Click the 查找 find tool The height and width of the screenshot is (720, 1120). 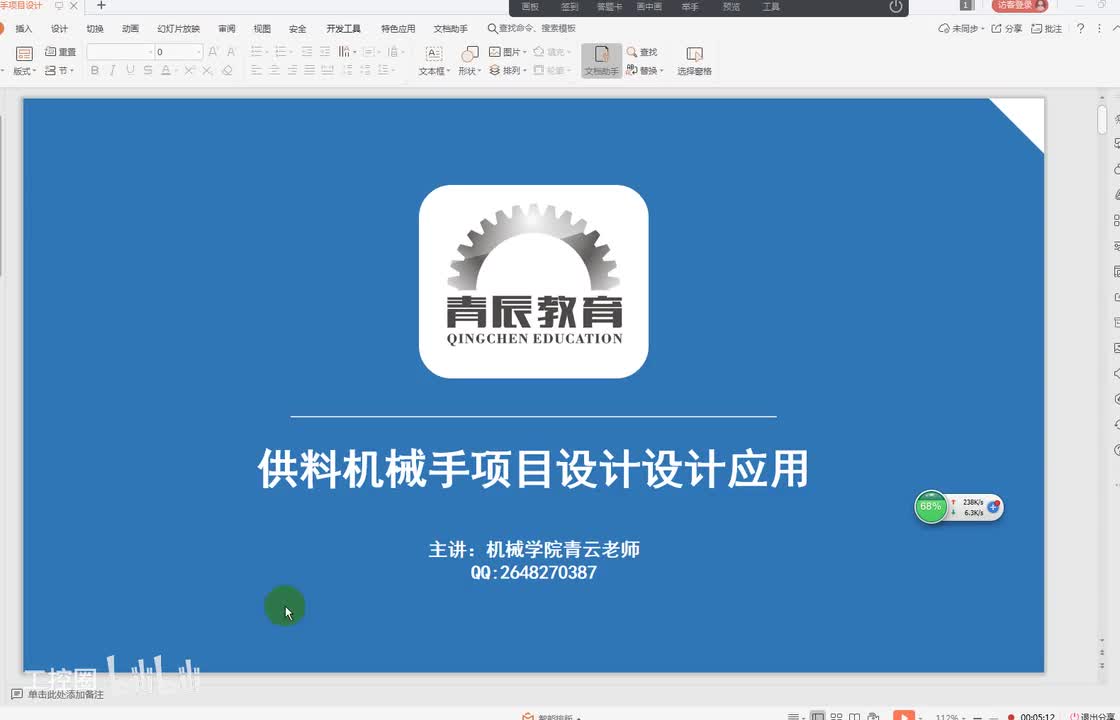[641, 51]
